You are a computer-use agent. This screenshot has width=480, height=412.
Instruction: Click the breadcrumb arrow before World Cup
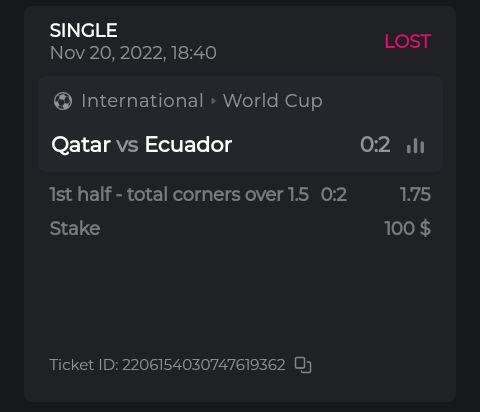pos(213,101)
